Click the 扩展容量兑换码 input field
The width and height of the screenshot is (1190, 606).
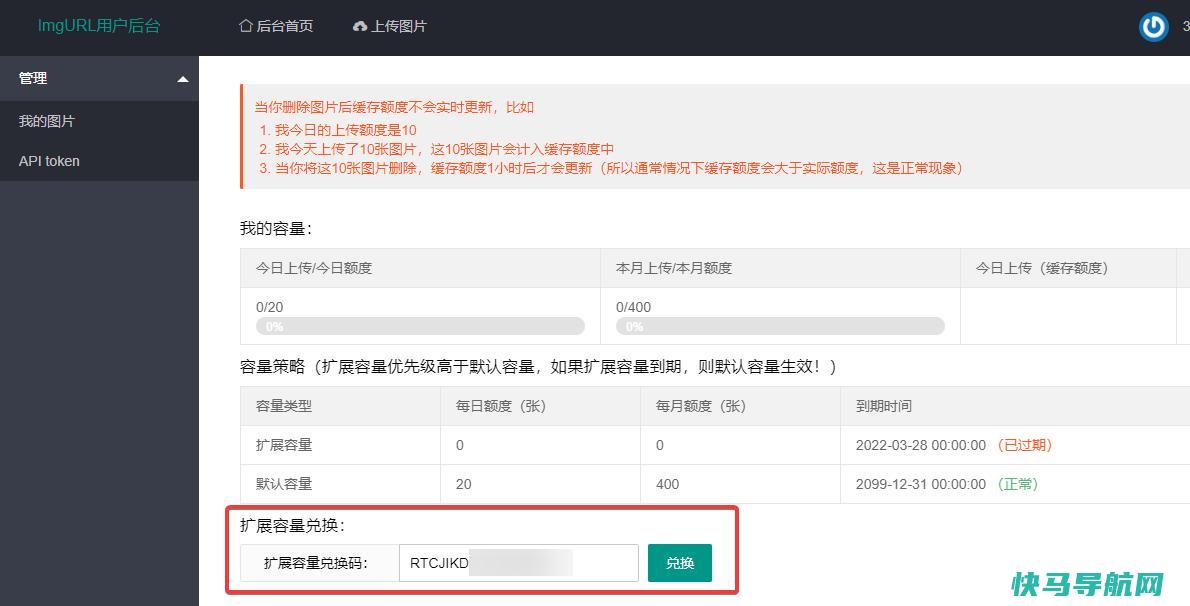pos(518,563)
